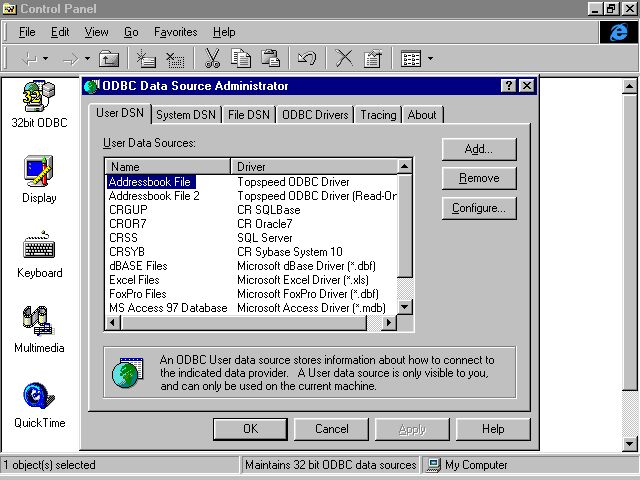640x480 pixels.
Task: Click the Add... button
Action: pos(479,149)
